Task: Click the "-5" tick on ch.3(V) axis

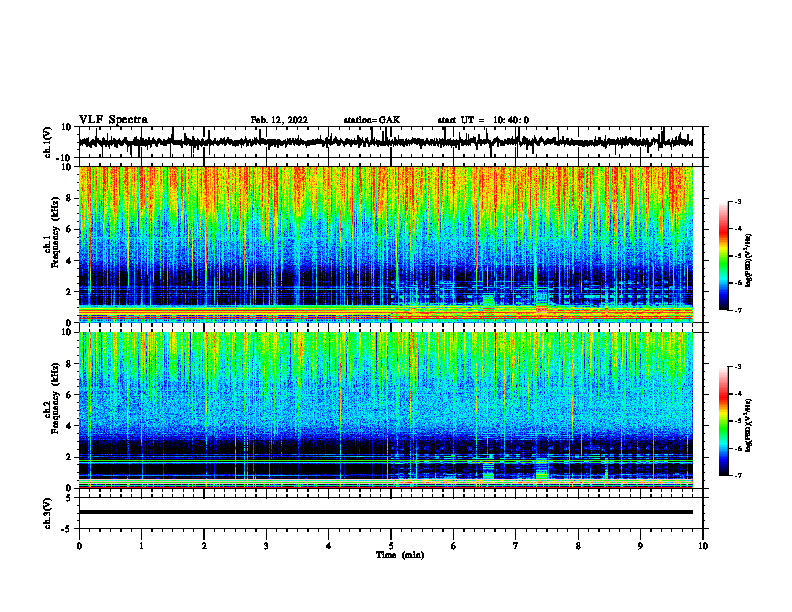Action: [x=68, y=529]
